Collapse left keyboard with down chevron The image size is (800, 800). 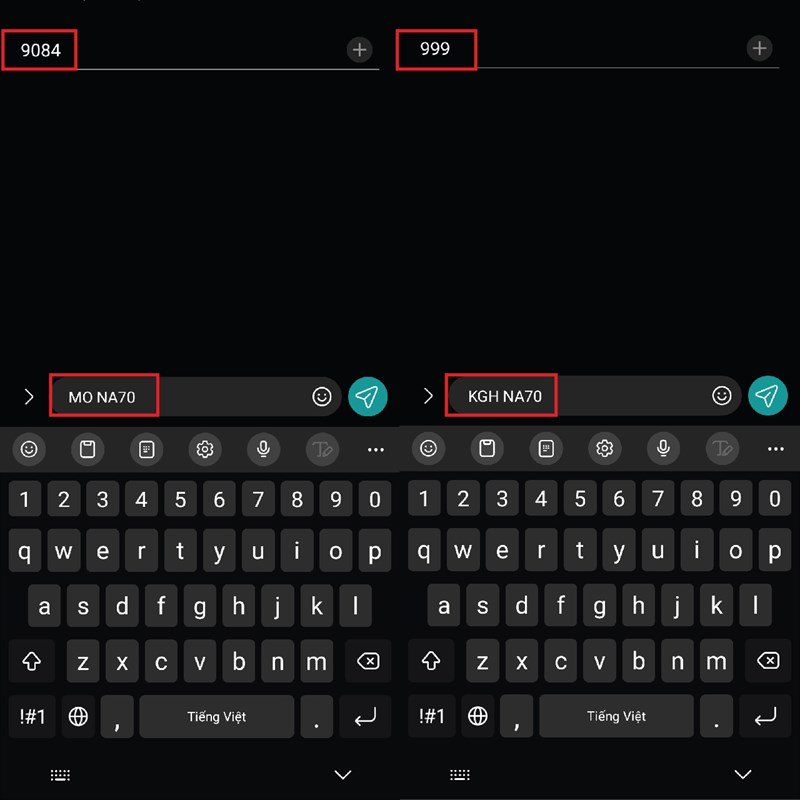(342, 774)
